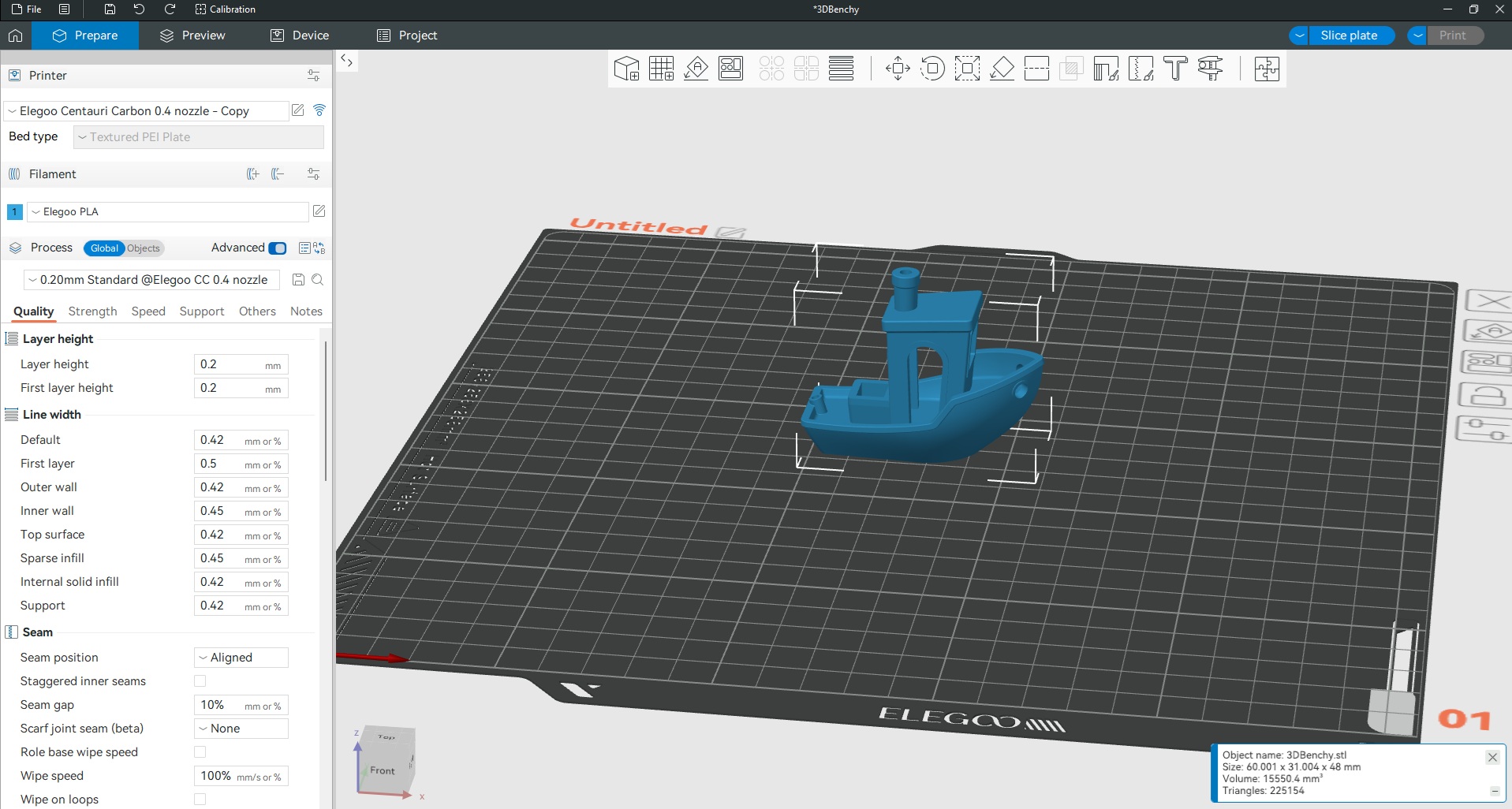The height and width of the screenshot is (809, 1512).
Task: Click the Add plate grid icon
Action: tap(661, 69)
